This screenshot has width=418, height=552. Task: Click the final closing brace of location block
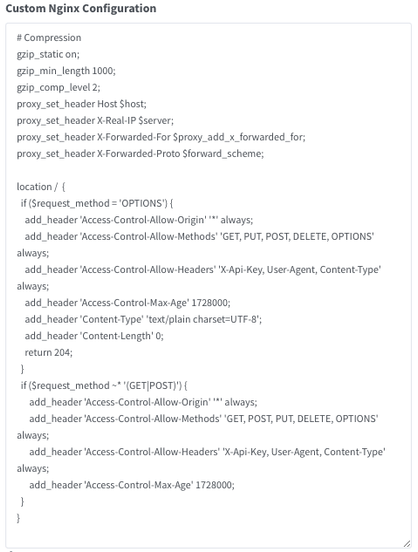(19, 518)
